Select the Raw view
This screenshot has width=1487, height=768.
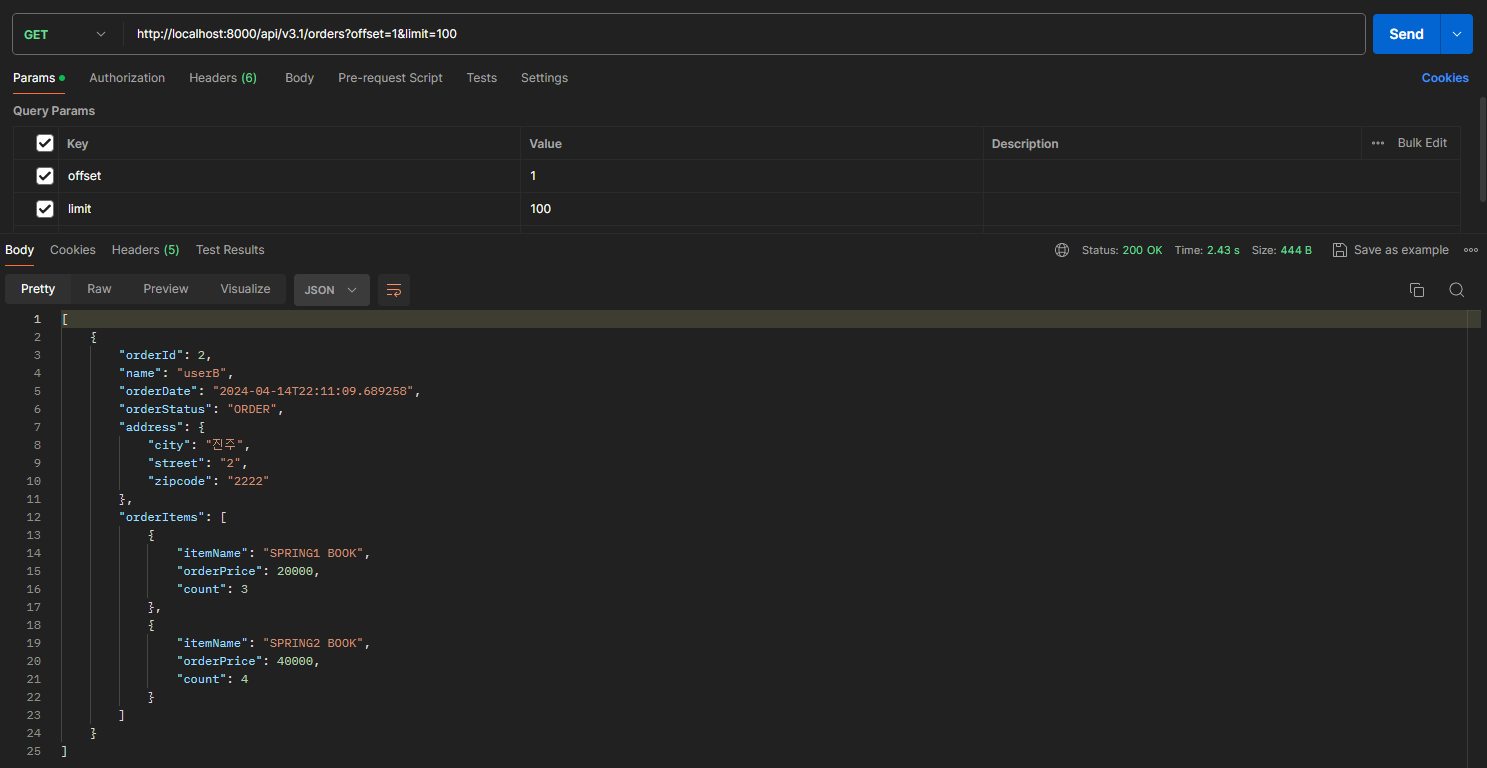pos(99,289)
